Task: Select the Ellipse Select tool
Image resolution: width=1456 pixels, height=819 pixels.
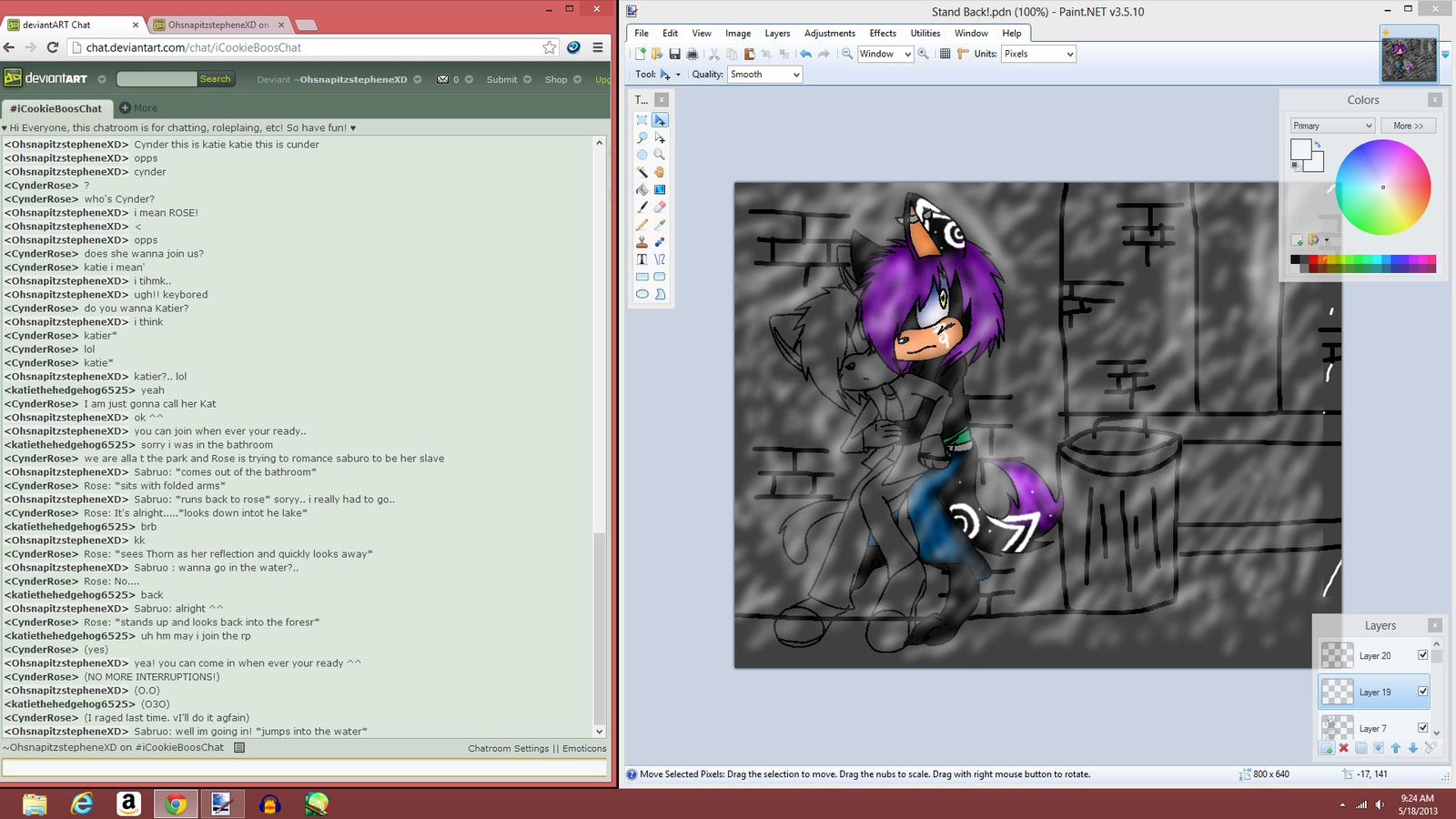Action: 642,155
